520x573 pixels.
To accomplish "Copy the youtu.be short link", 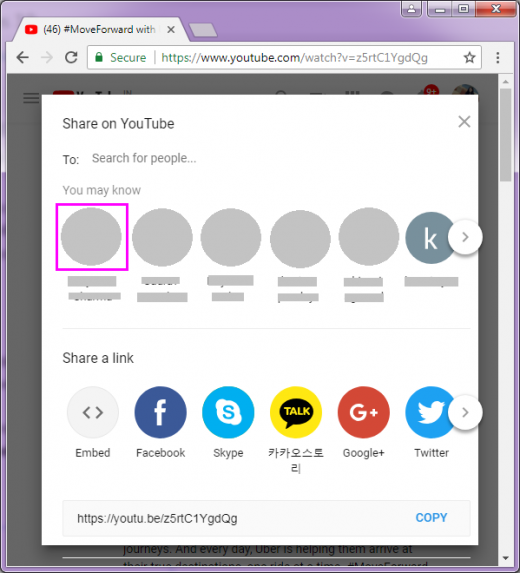I will click(431, 517).
